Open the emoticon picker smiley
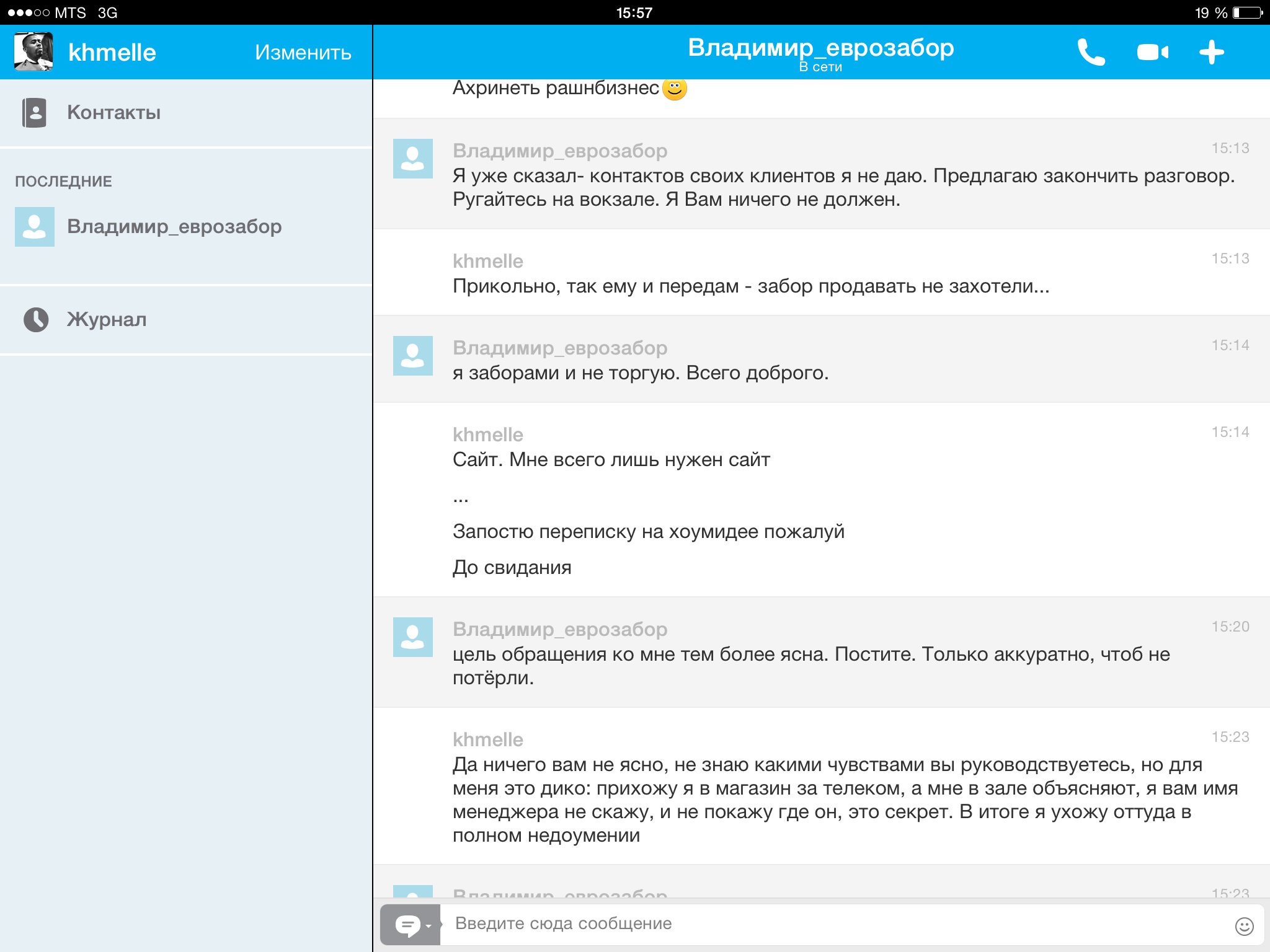 point(1244,926)
